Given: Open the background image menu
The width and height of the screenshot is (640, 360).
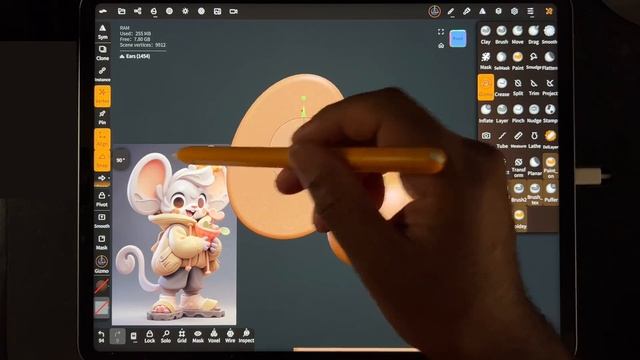Looking at the screenshot, I should [217, 11].
